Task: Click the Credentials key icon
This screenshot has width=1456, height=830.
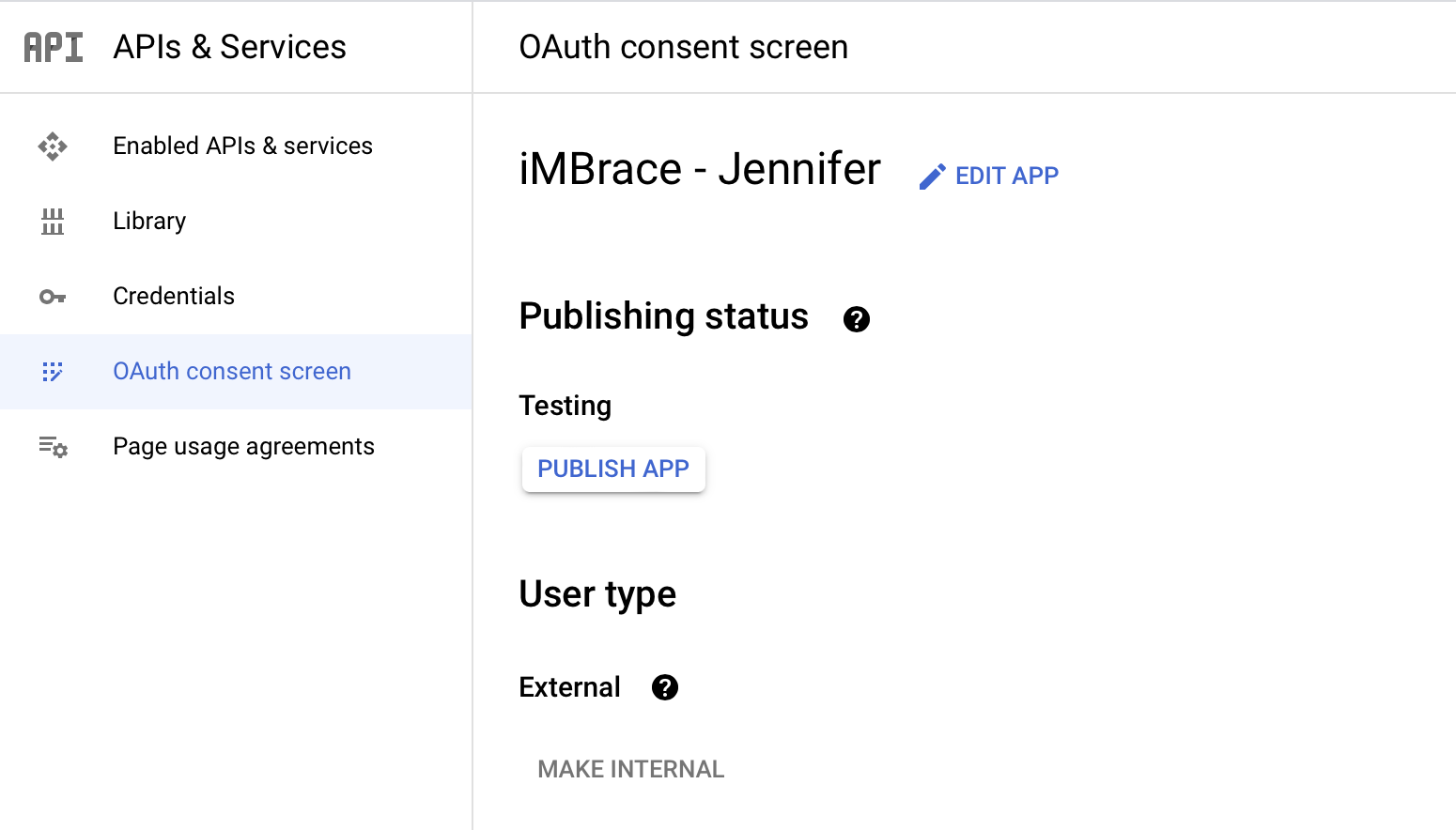Action: 53,297
